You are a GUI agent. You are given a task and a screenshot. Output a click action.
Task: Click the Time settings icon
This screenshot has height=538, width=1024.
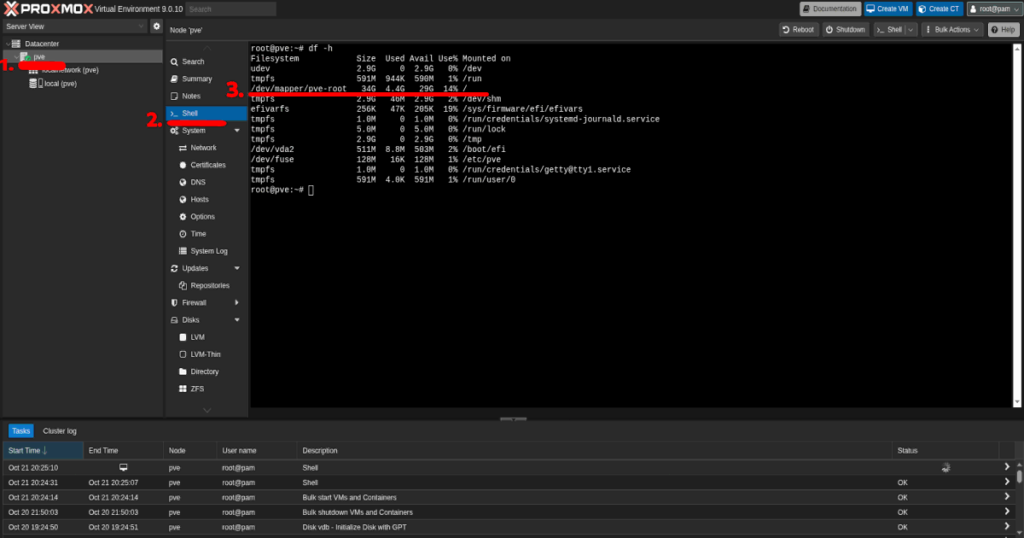click(x=182, y=233)
